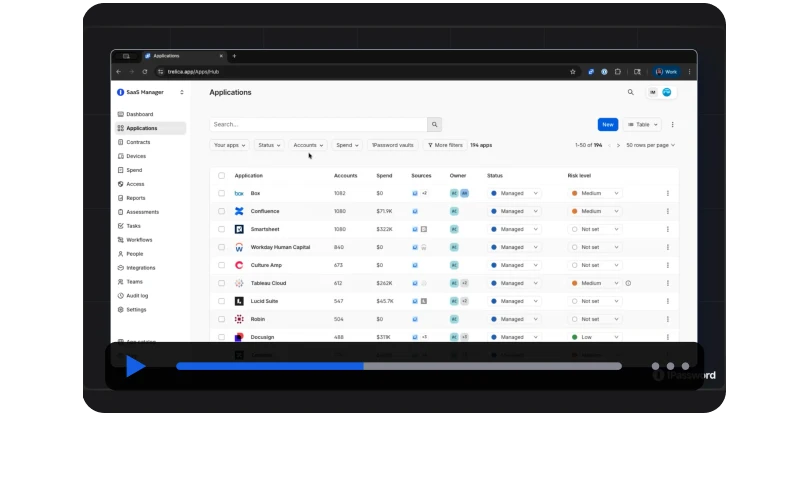The image size is (810, 504).
Task: Tick the Workday Human Capital row checkbox
Action: click(x=222, y=247)
